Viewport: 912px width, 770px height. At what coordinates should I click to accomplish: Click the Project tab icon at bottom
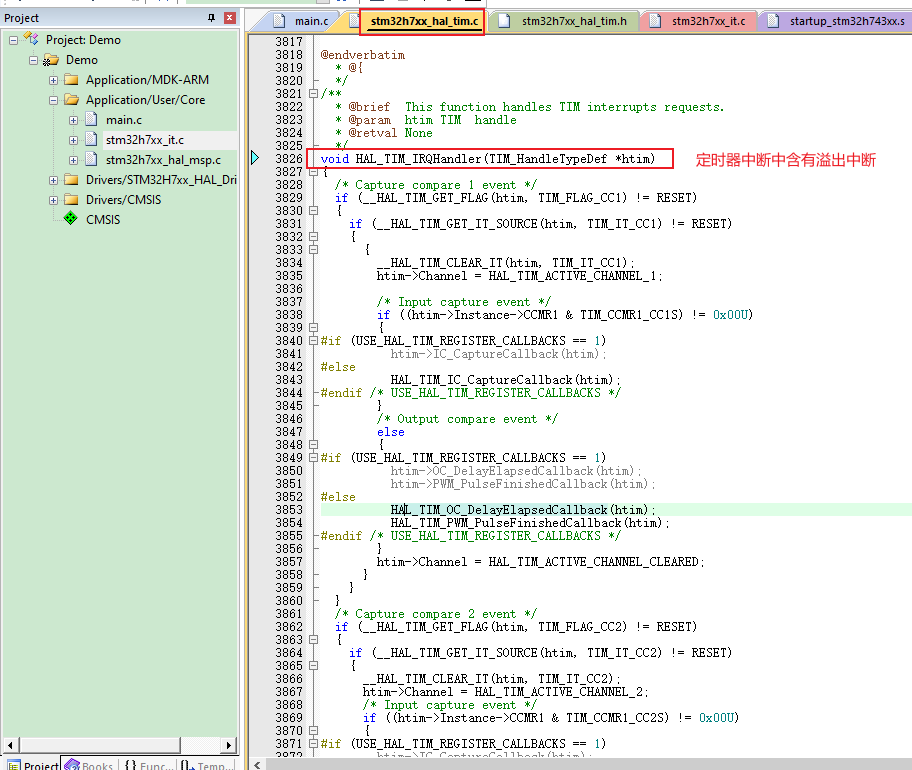coord(13,765)
